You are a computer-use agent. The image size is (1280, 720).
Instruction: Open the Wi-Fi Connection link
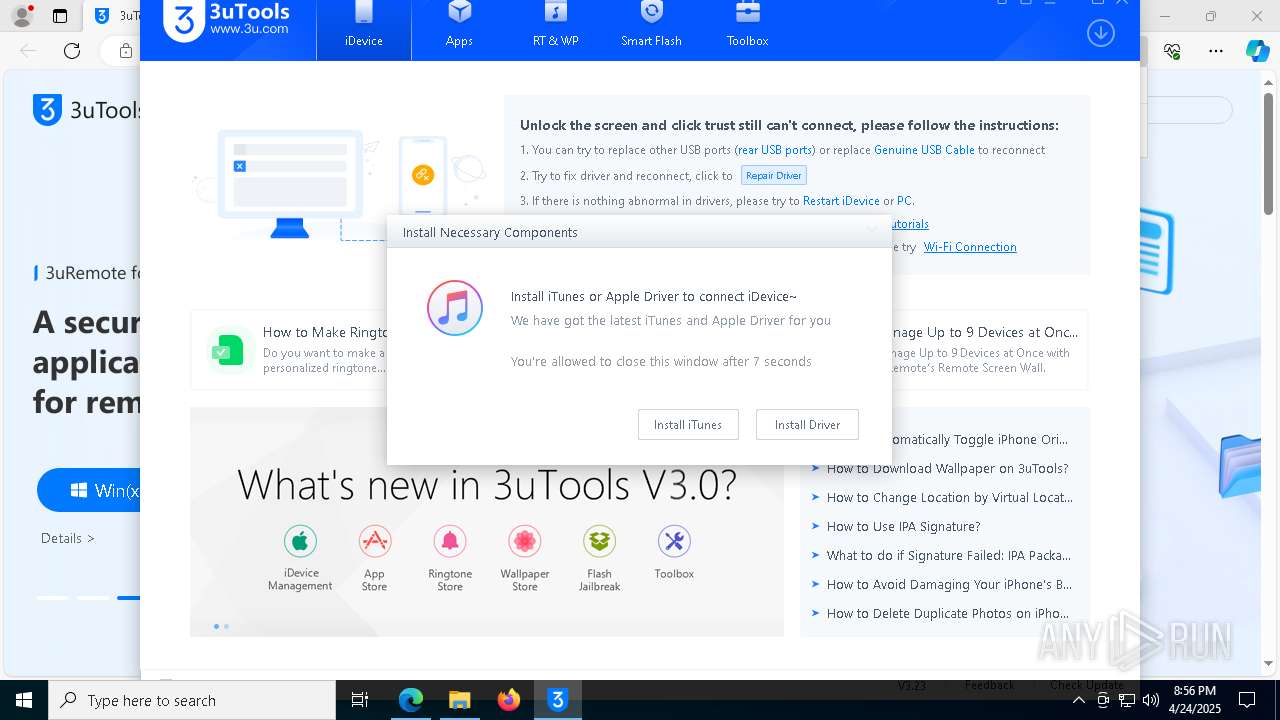(970, 247)
